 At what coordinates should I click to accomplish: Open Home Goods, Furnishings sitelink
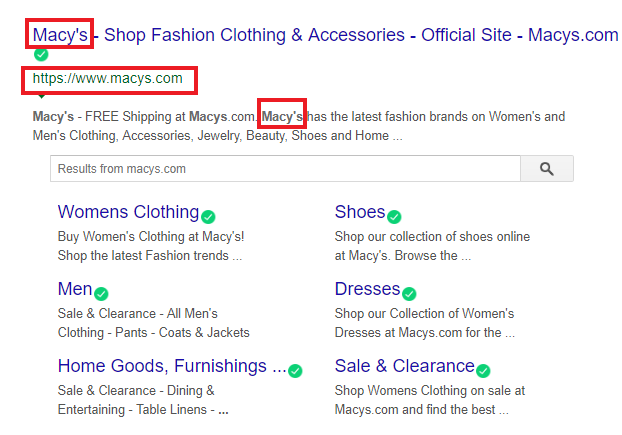pyautogui.click(x=172, y=366)
